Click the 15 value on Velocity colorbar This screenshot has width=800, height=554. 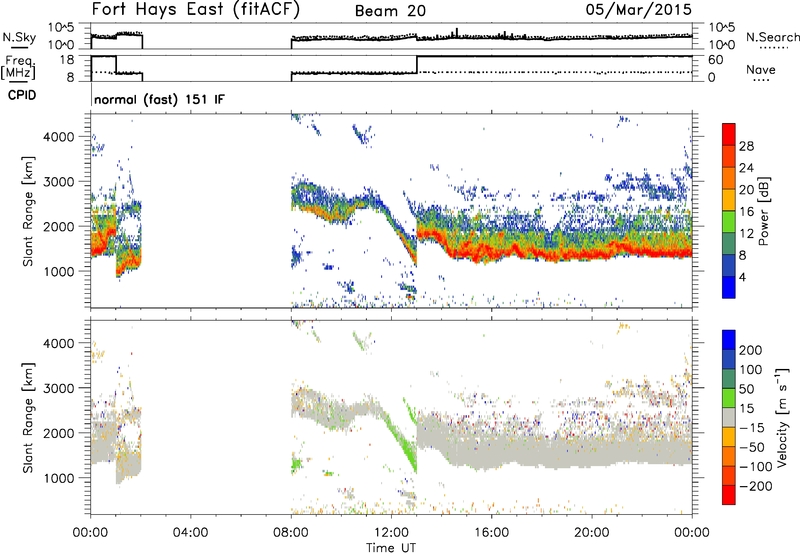coord(746,409)
